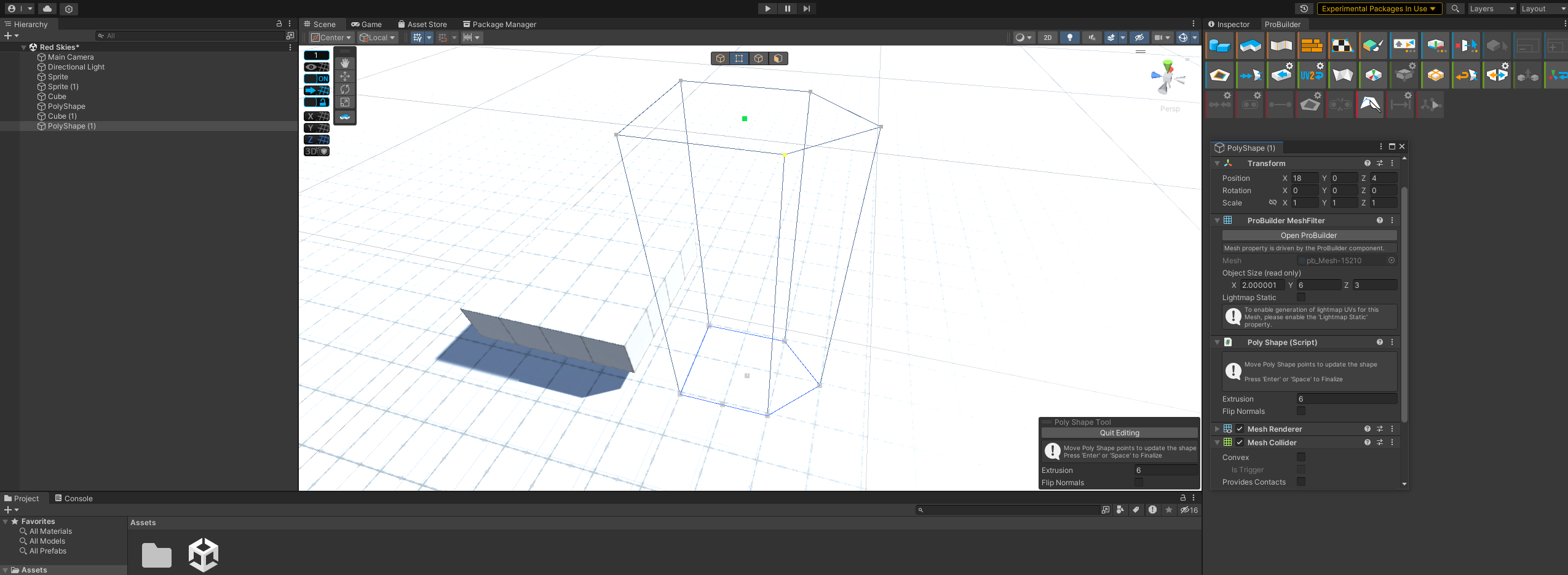The height and width of the screenshot is (575, 1568).
Task: Select the New Poly Shape tool
Action: pos(1251,46)
